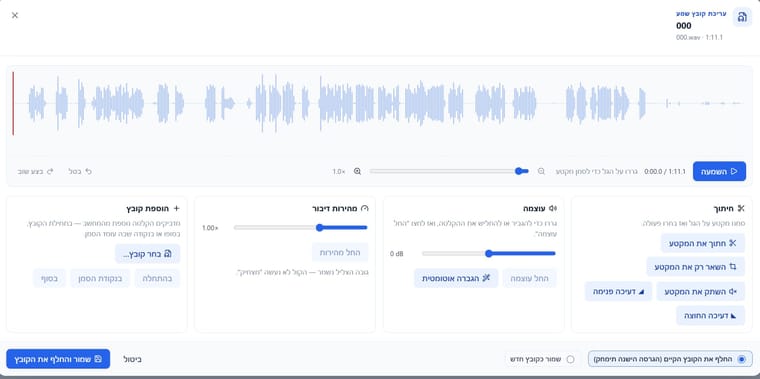Click החל מהירות apply speed button
The image size is (760, 379).
coord(340,253)
